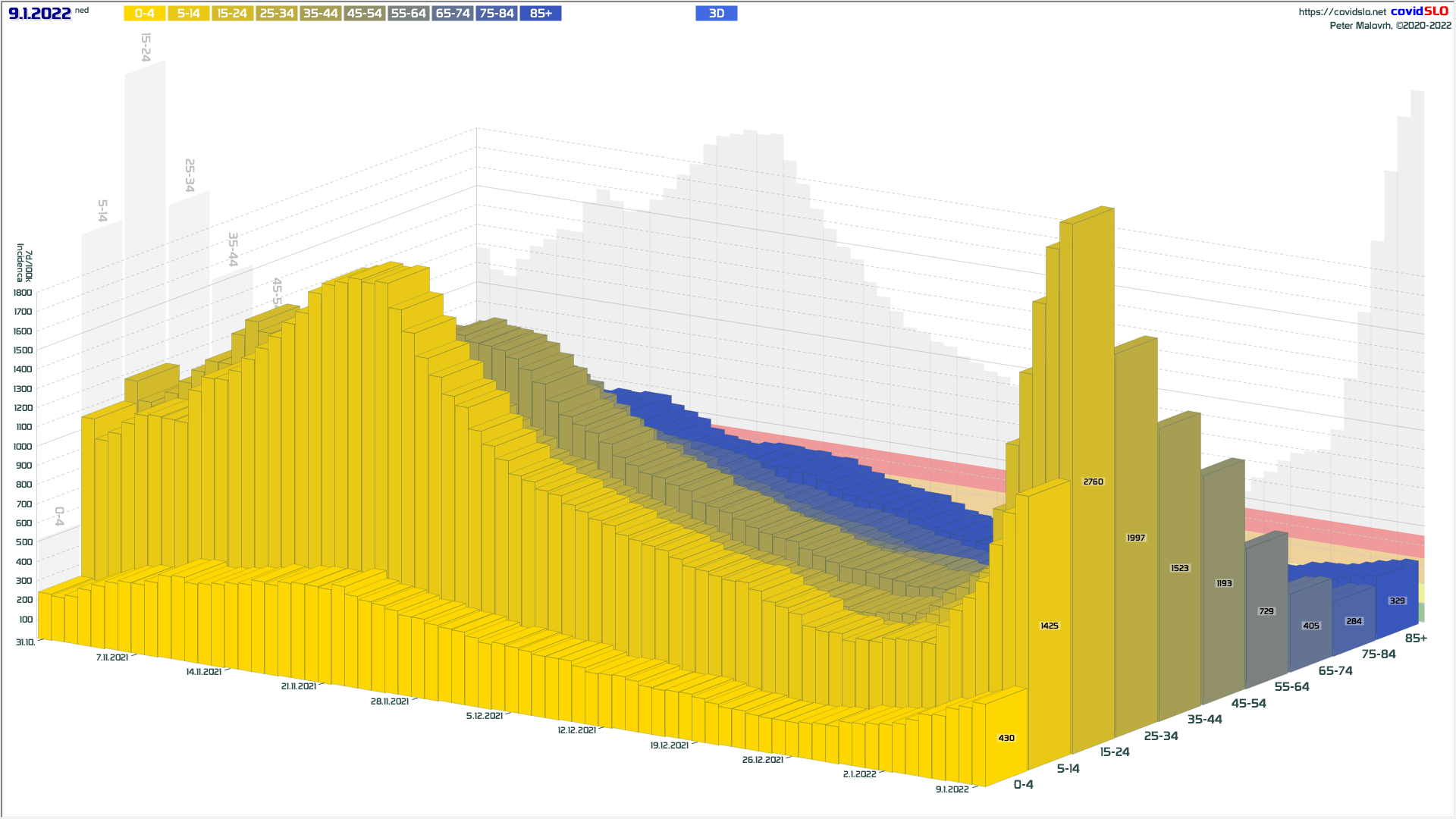Open the covidslo.net link

[1341, 12]
